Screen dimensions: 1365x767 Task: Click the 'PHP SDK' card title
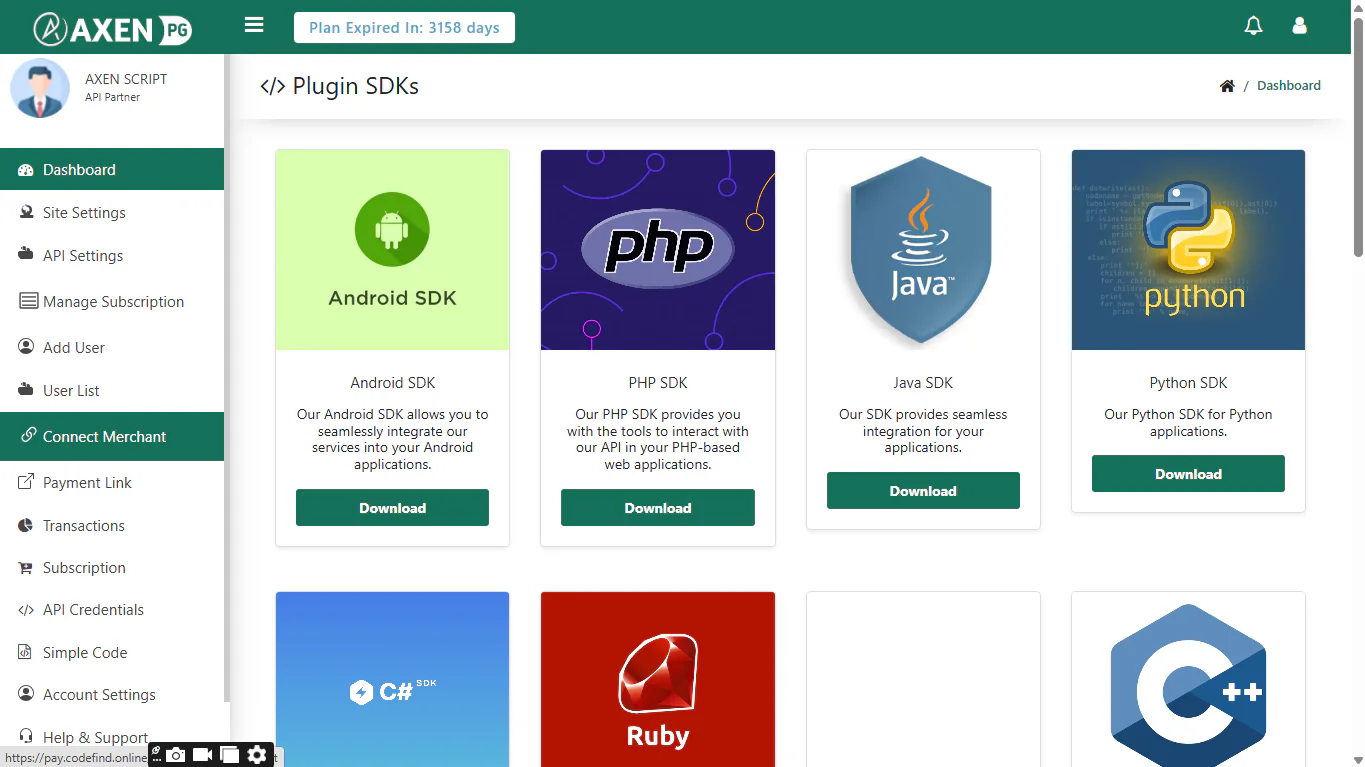click(x=658, y=383)
